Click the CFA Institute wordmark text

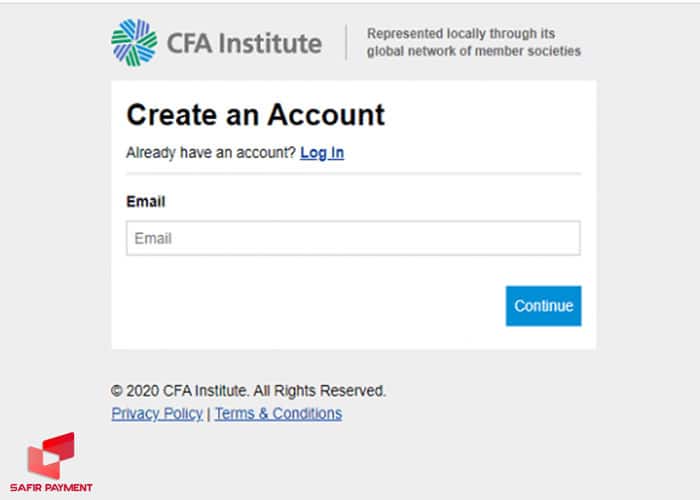point(243,44)
